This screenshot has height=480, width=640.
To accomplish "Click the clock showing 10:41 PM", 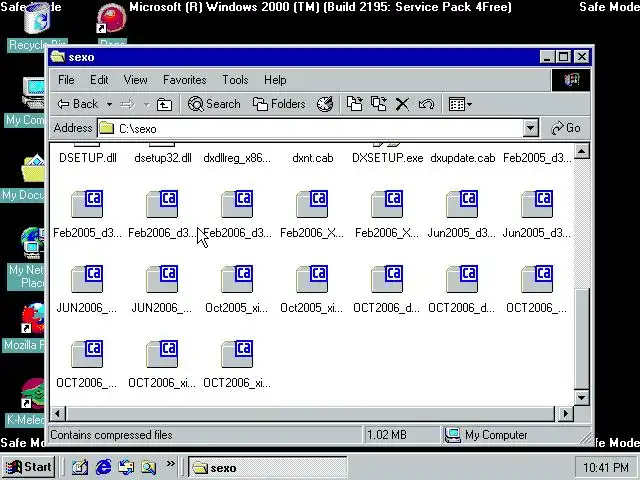I will tap(606, 467).
